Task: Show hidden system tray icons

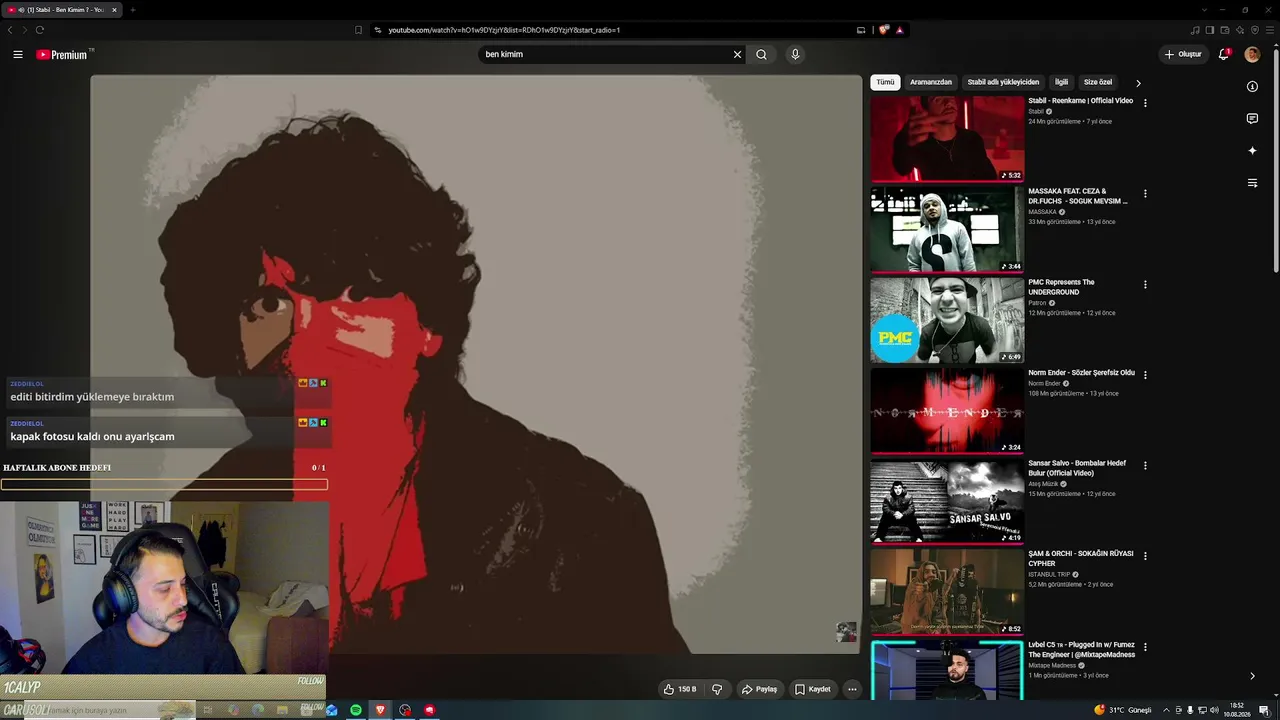Action: tap(1165, 710)
